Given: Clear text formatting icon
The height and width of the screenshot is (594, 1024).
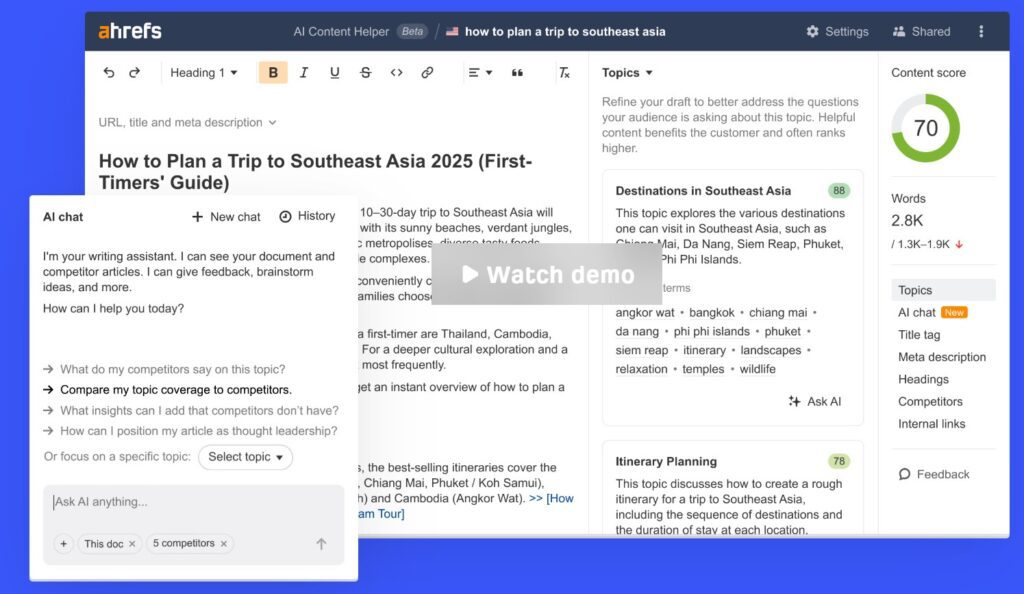Looking at the screenshot, I should point(564,73).
